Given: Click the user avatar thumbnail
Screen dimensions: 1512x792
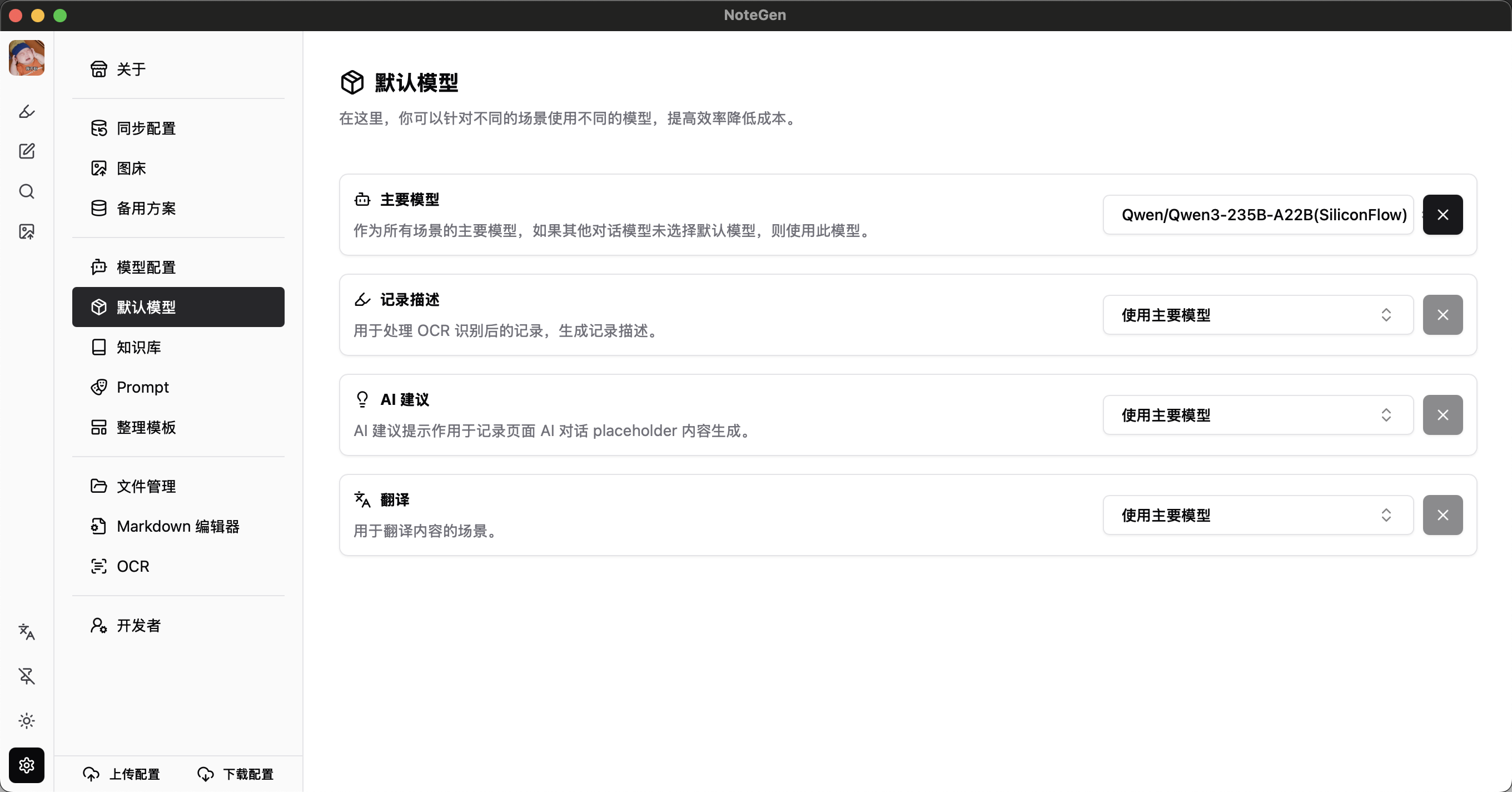Looking at the screenshot, I should 27,57.
